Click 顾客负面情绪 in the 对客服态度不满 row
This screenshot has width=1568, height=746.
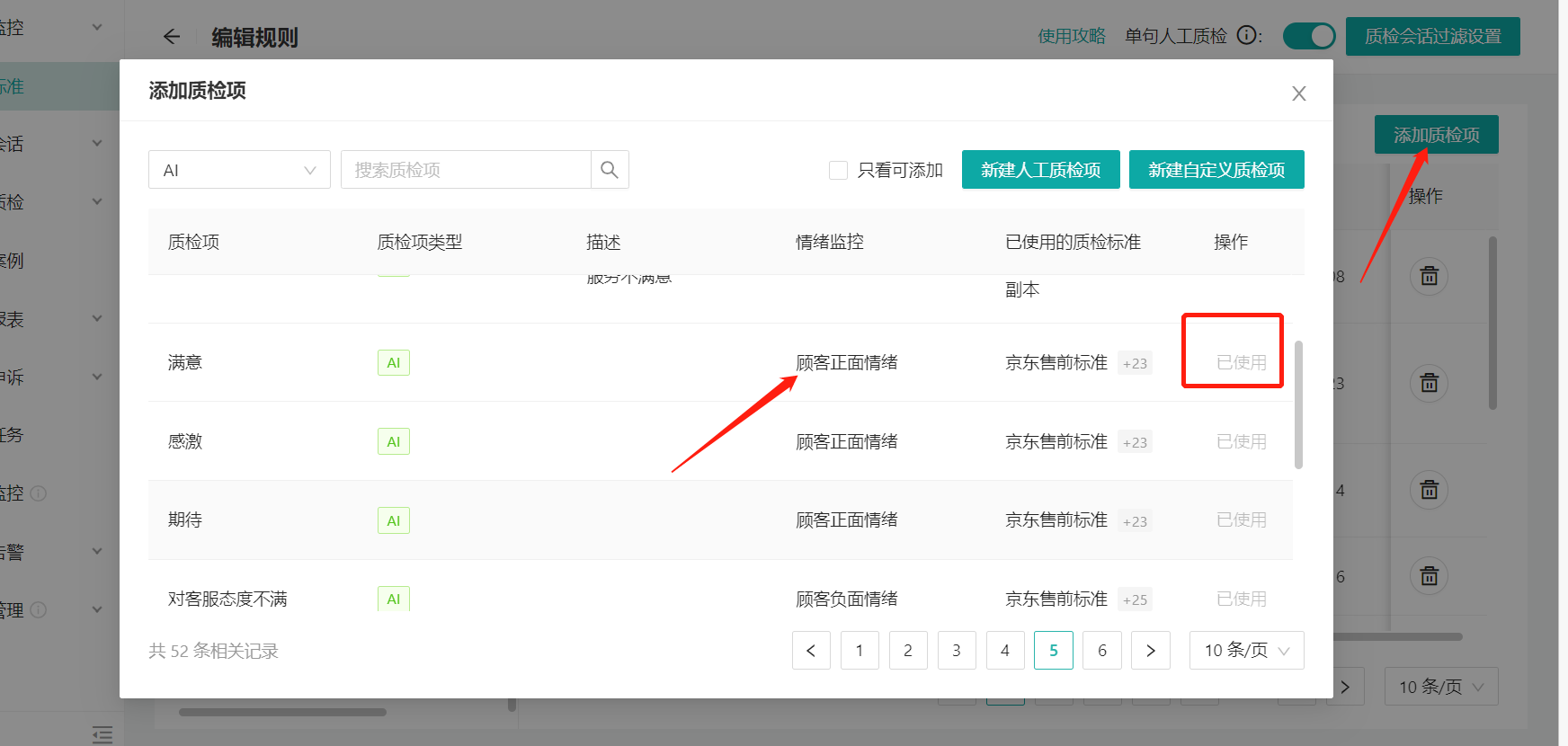(x=847, y=599)
